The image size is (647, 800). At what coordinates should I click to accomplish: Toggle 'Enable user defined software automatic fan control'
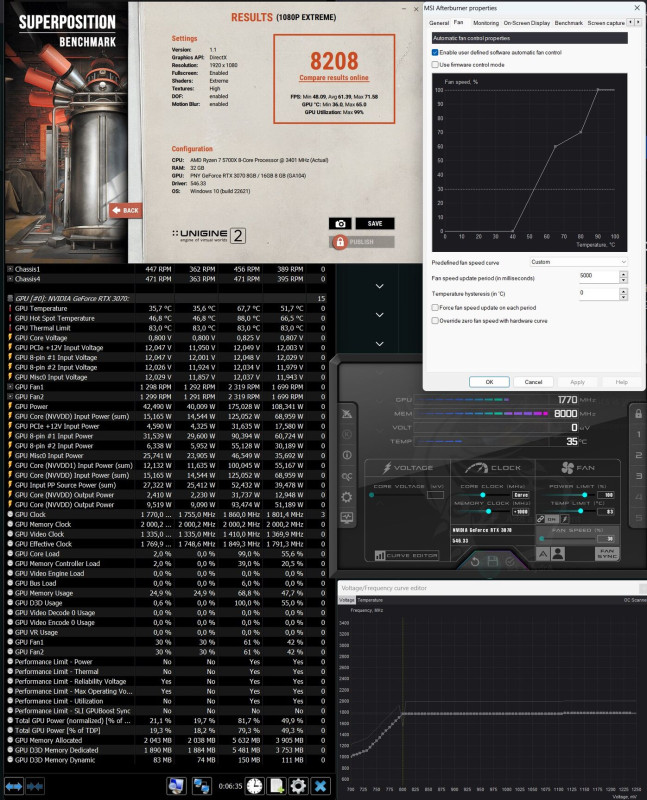point(435,53)
